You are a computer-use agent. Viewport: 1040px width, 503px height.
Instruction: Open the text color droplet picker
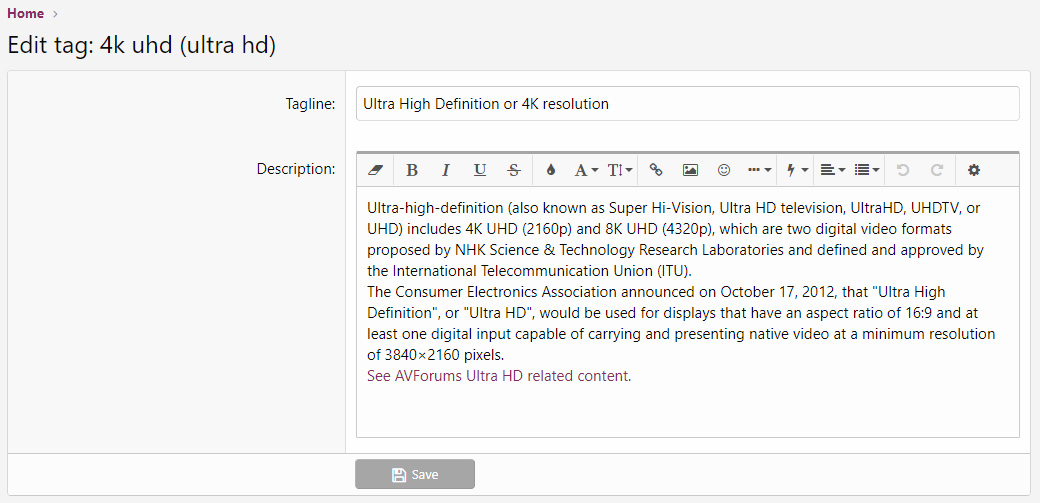point(550,170)
